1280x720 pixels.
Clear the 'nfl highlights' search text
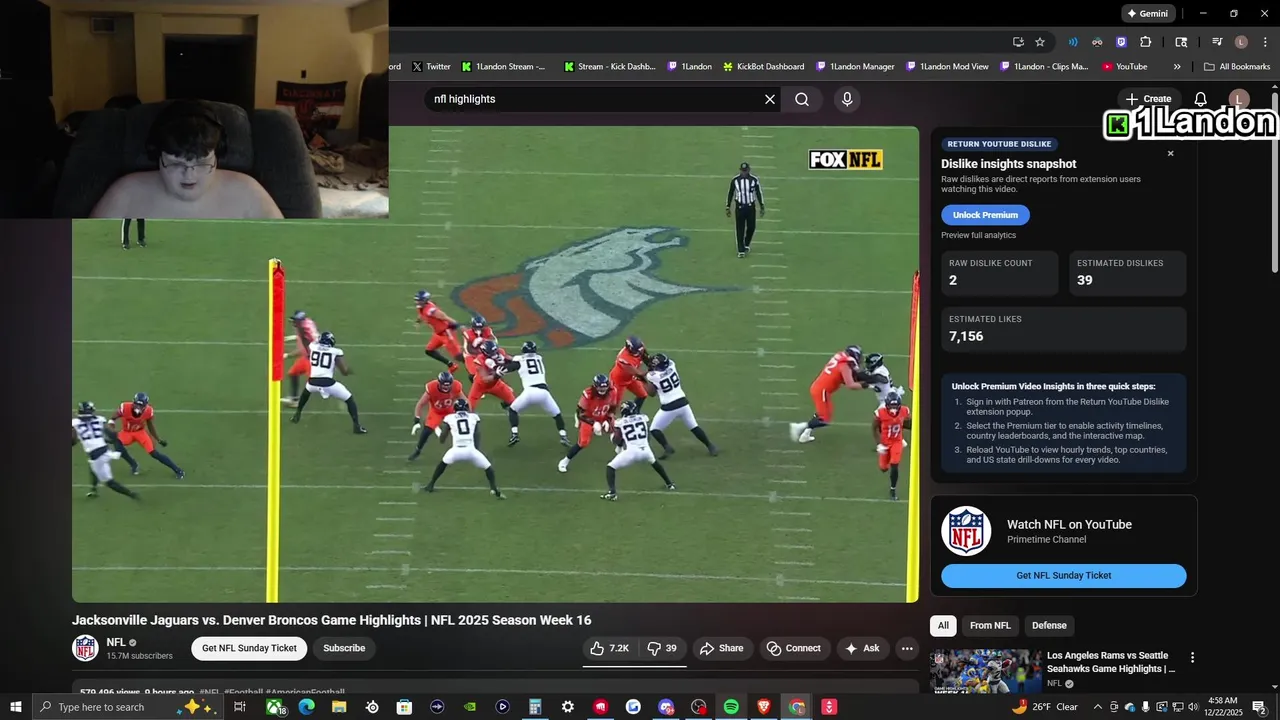point(770,99)
